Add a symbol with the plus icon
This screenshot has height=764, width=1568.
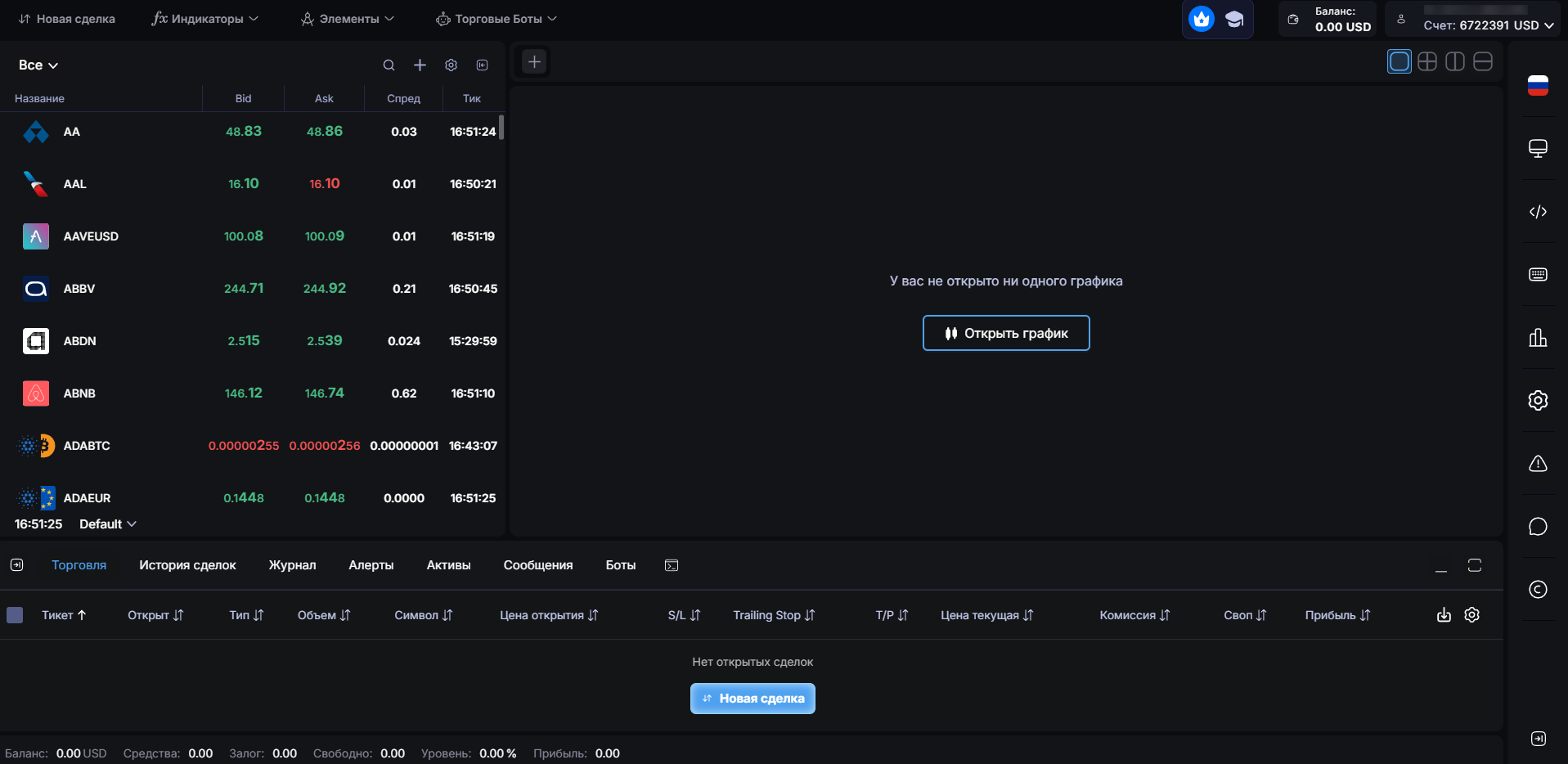(420, 65)
